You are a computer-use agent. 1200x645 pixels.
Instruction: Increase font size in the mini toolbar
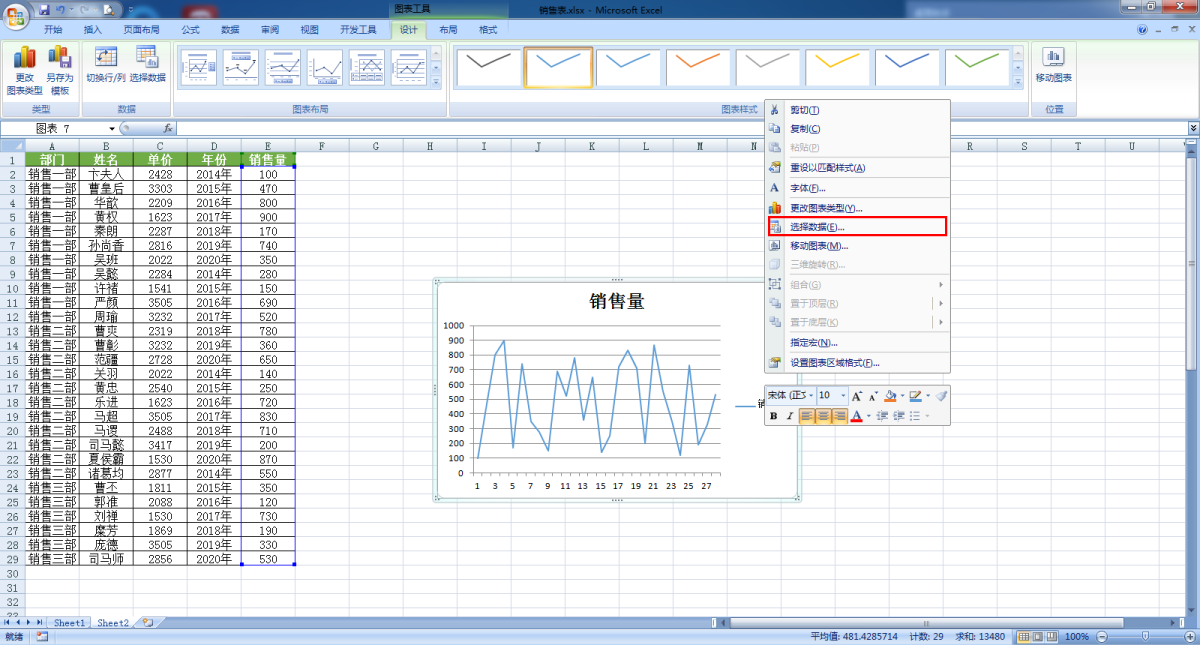coord(857,397)
